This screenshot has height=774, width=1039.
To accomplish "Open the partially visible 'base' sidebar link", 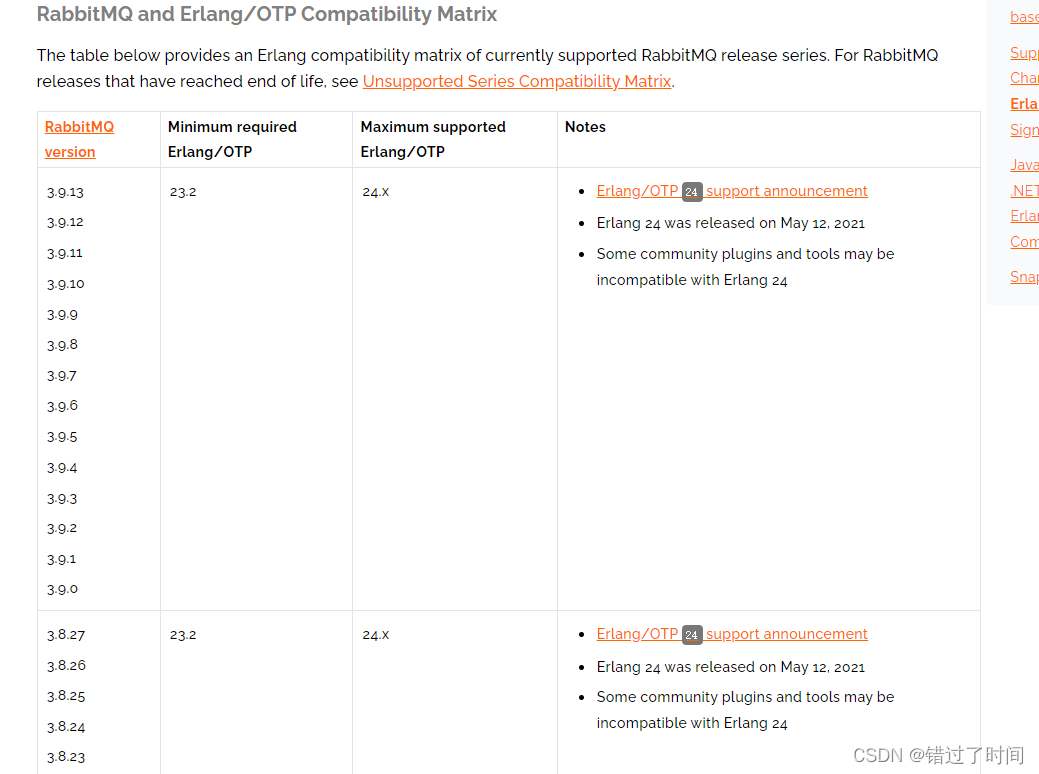I will [1024, 17].
